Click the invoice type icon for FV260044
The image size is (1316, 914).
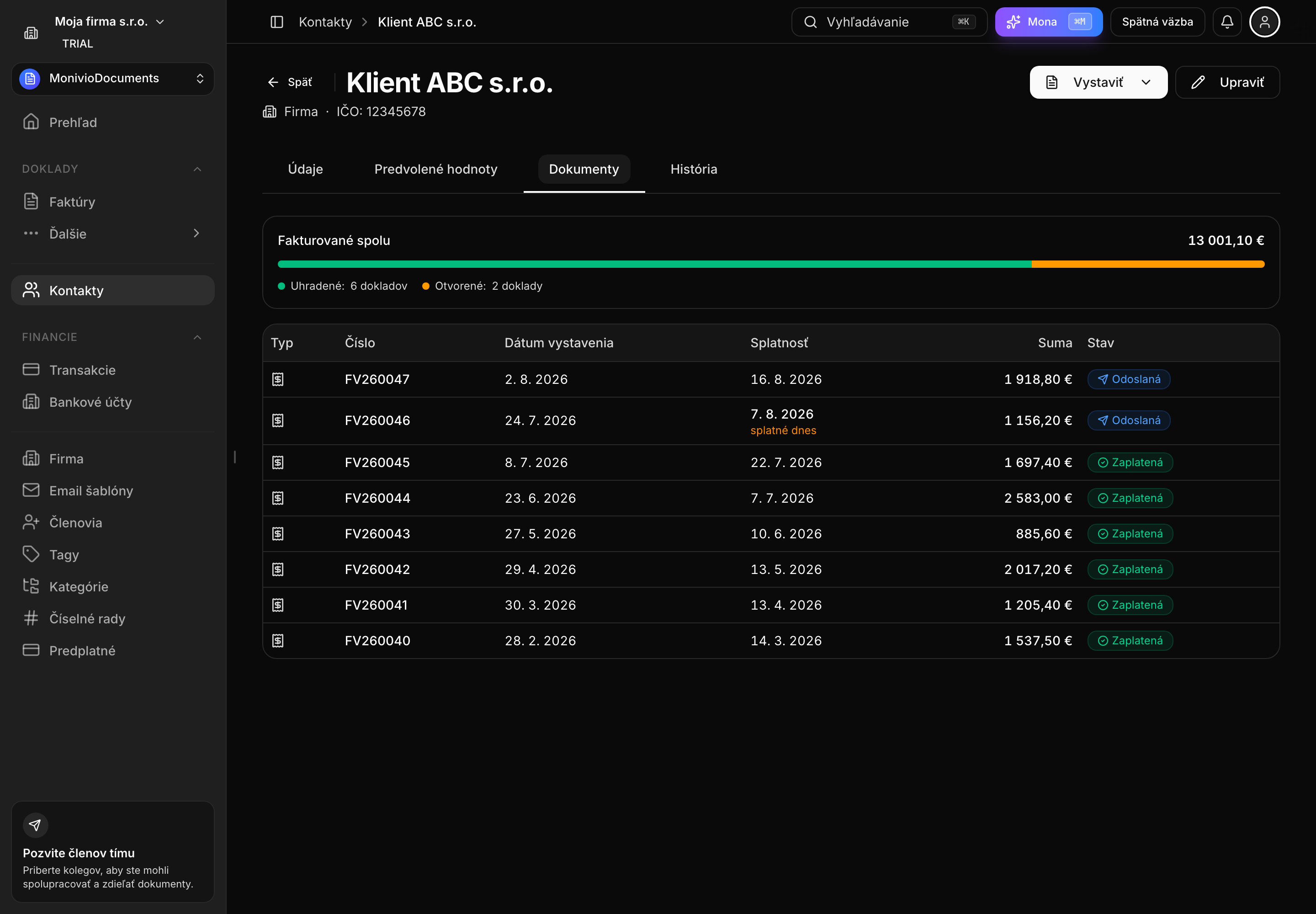tap(278, 498)
